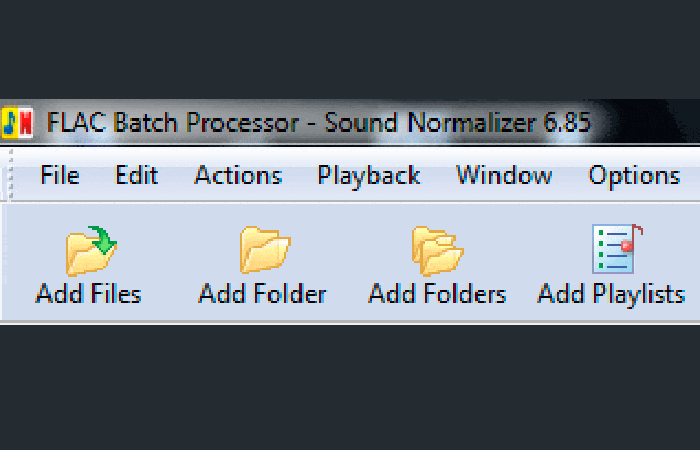The height and width of the screenshot is (450, 700).
Task: Click the FLAC Batch Processor window title text
Action: pos(173,122)
